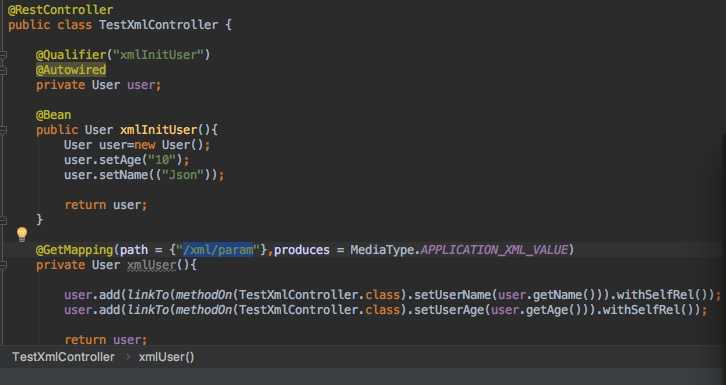Click the setAge method call

120,160
